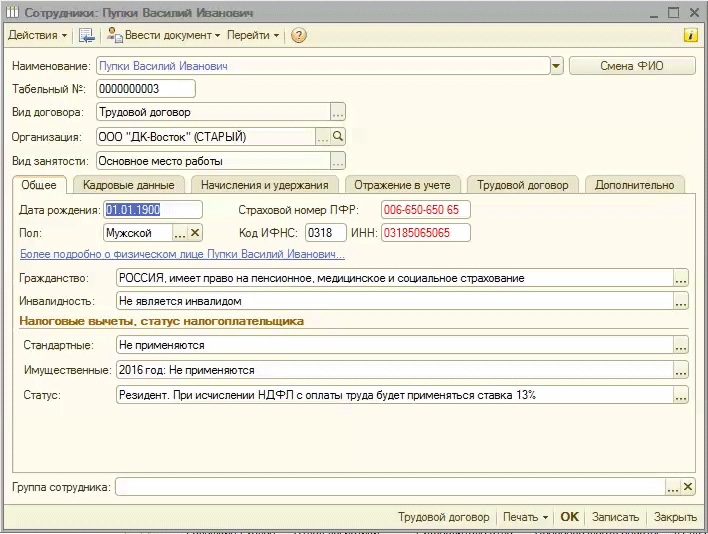This screenshot has width=708, height=534.
Task: Clear the Группа сотрудника field with X
Action: (x=687, y=487)
